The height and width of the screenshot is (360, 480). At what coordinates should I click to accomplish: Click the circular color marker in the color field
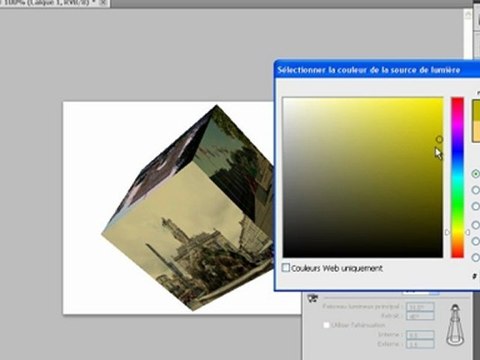439,139
